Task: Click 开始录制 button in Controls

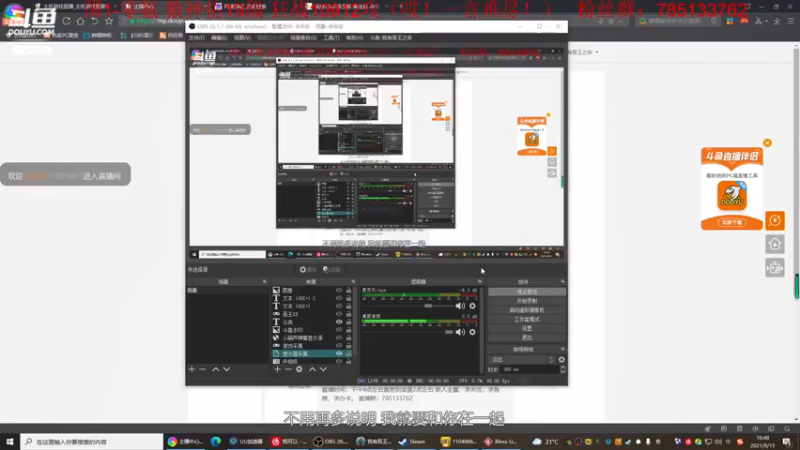Action: click(x=527, y=301)
